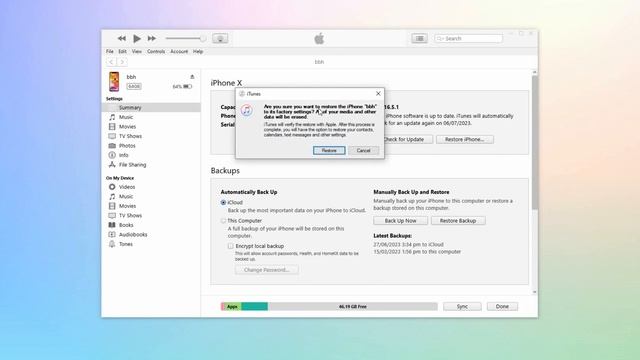The image size is (640, 360).
Task: Click Change Password... button
Action: (267, 270)
